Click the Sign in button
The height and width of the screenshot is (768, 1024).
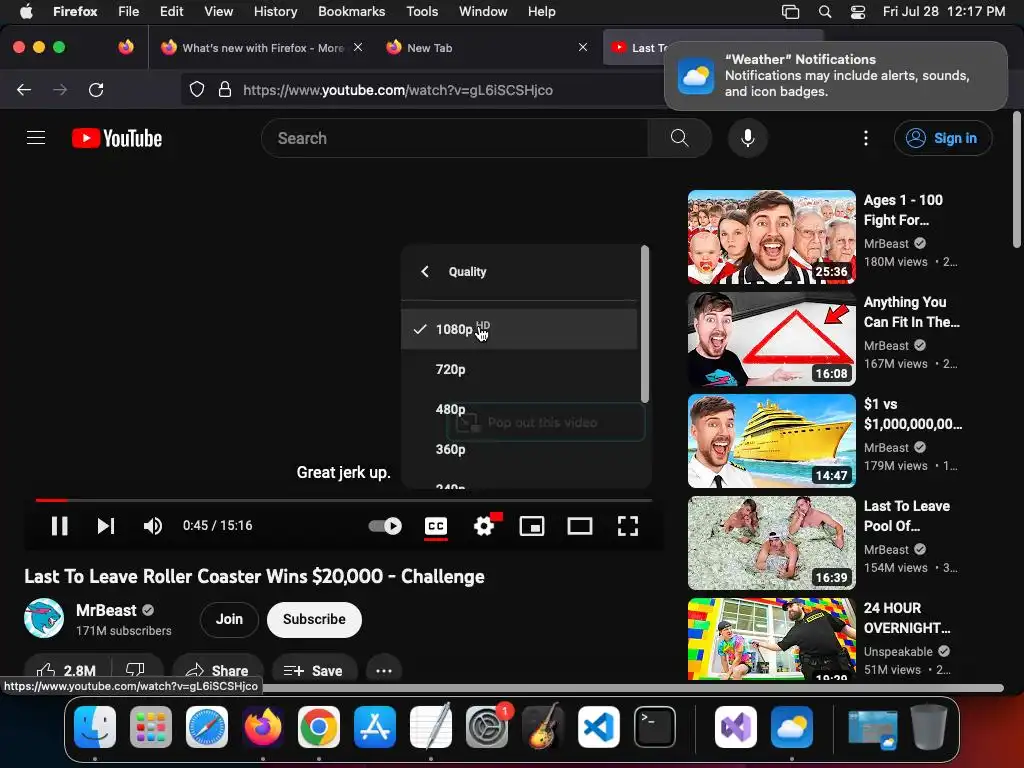point(943,138)
